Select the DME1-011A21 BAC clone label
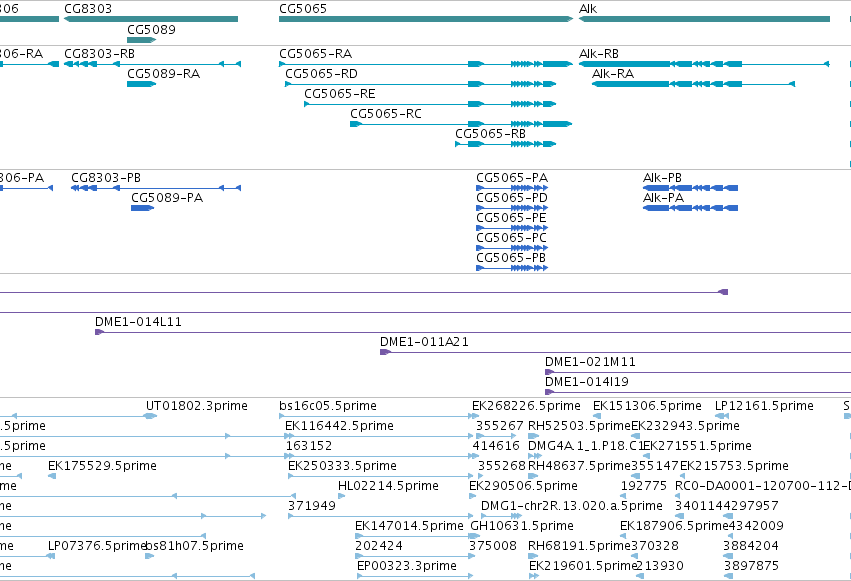851x581 pixels. tap(424, 342)
